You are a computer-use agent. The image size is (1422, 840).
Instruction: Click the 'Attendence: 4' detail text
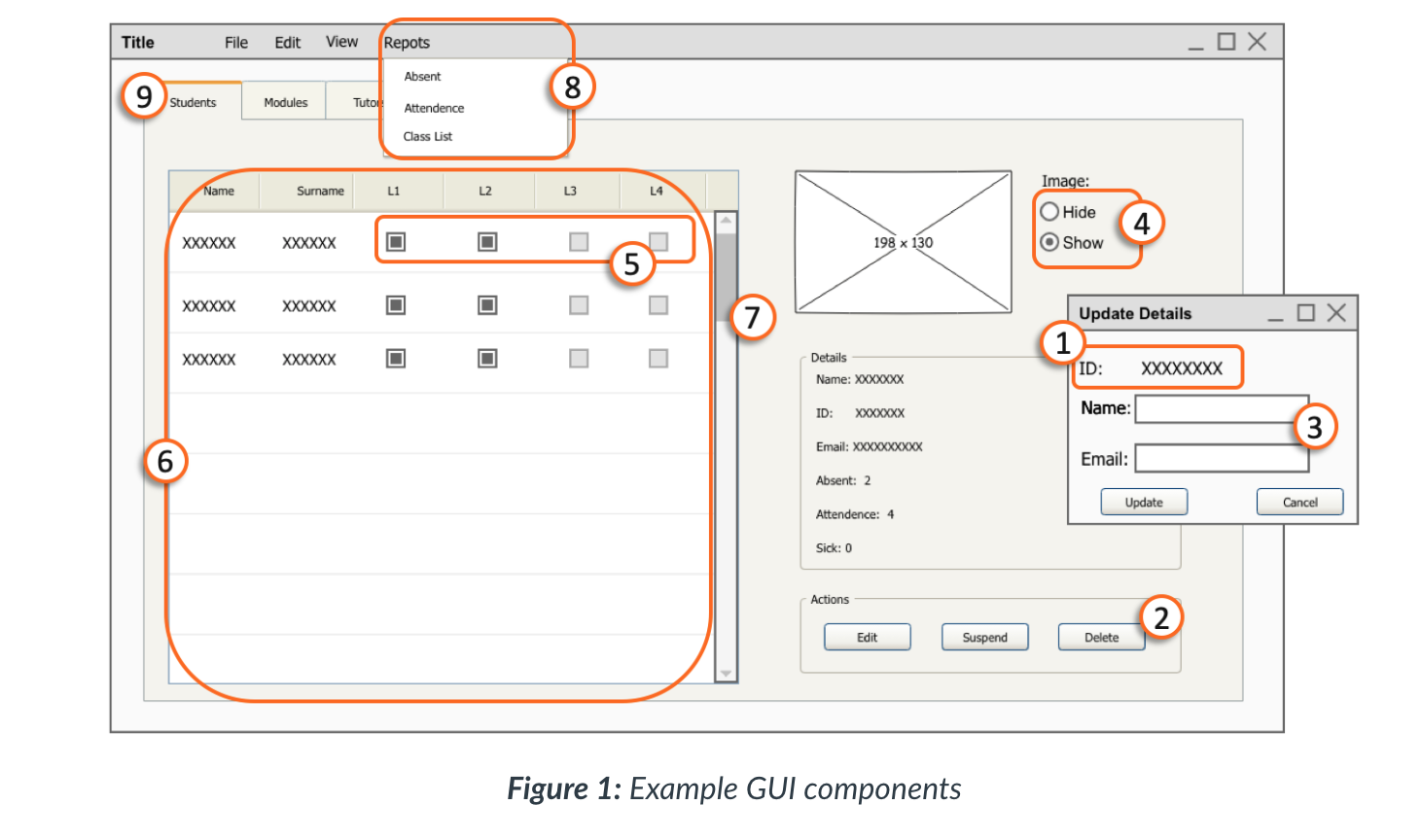[855, 514]
